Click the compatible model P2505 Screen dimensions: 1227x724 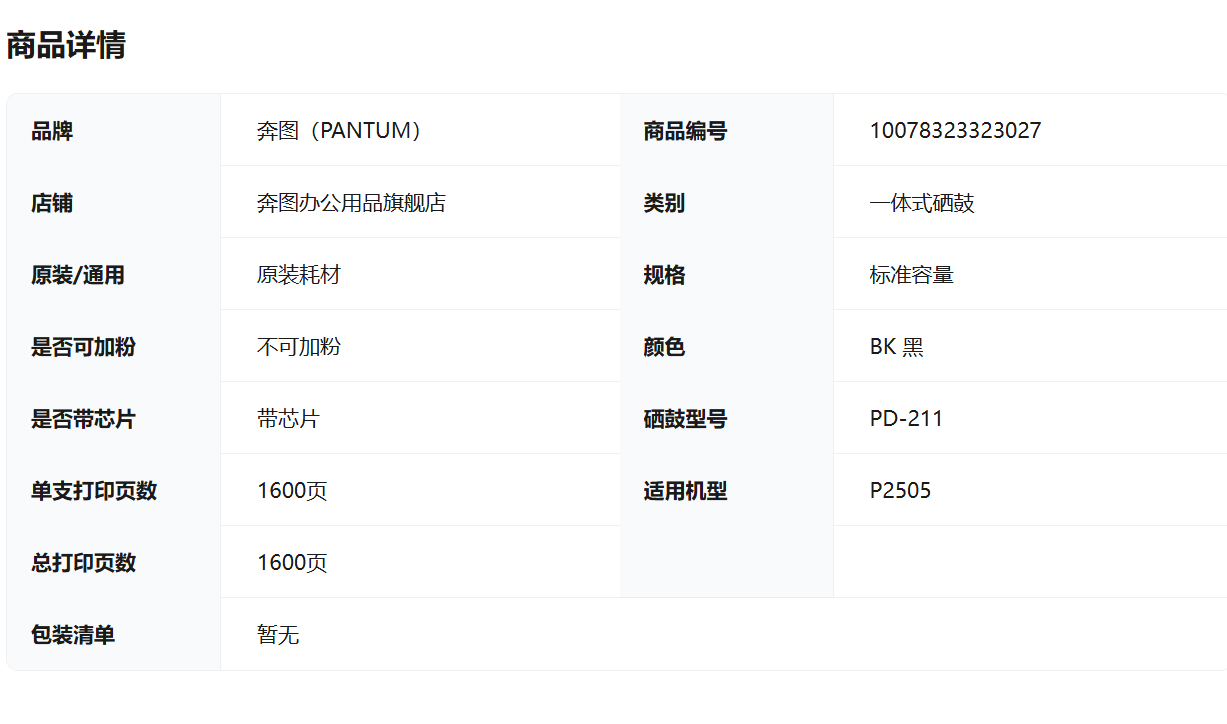(900, 491)
